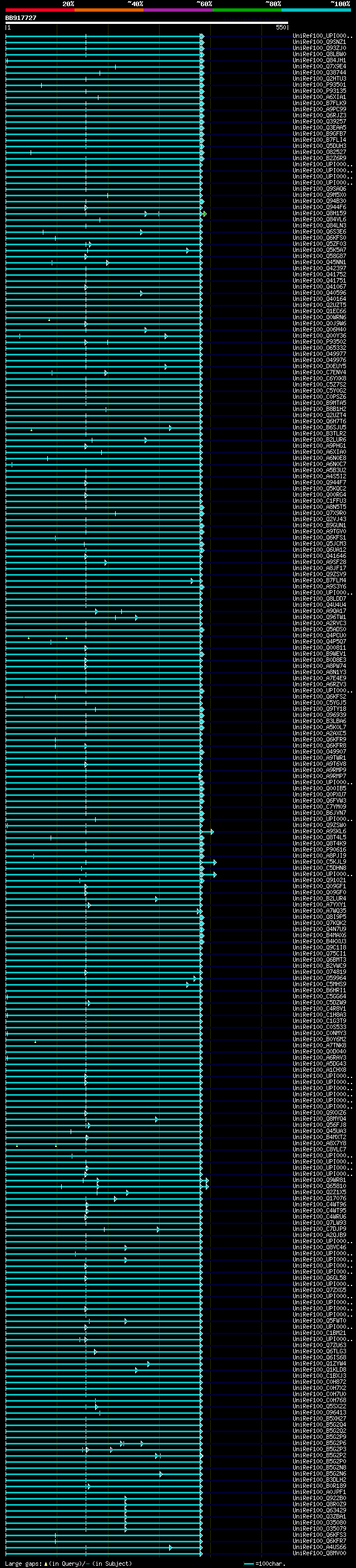Click the purple ~60% identity legend bar

(x=179, y=10)
